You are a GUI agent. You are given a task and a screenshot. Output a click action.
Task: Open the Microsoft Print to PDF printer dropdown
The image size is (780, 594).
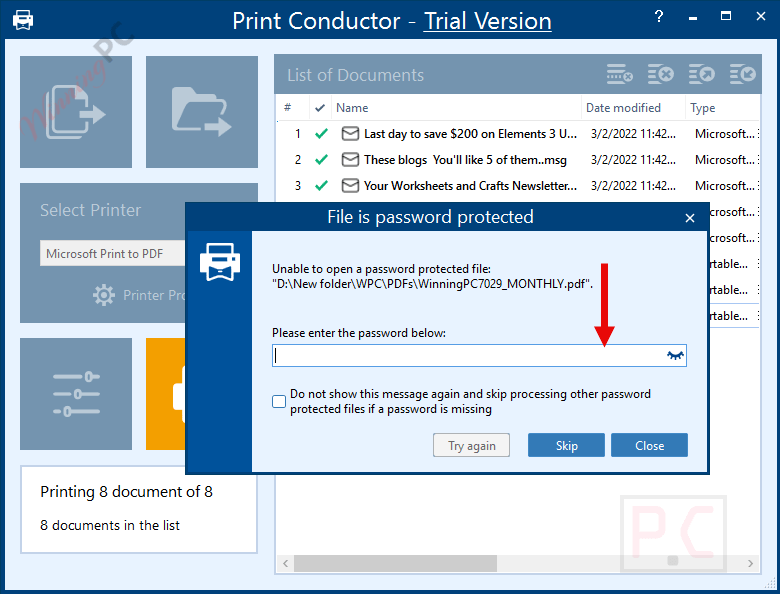[x=113, y=253]
